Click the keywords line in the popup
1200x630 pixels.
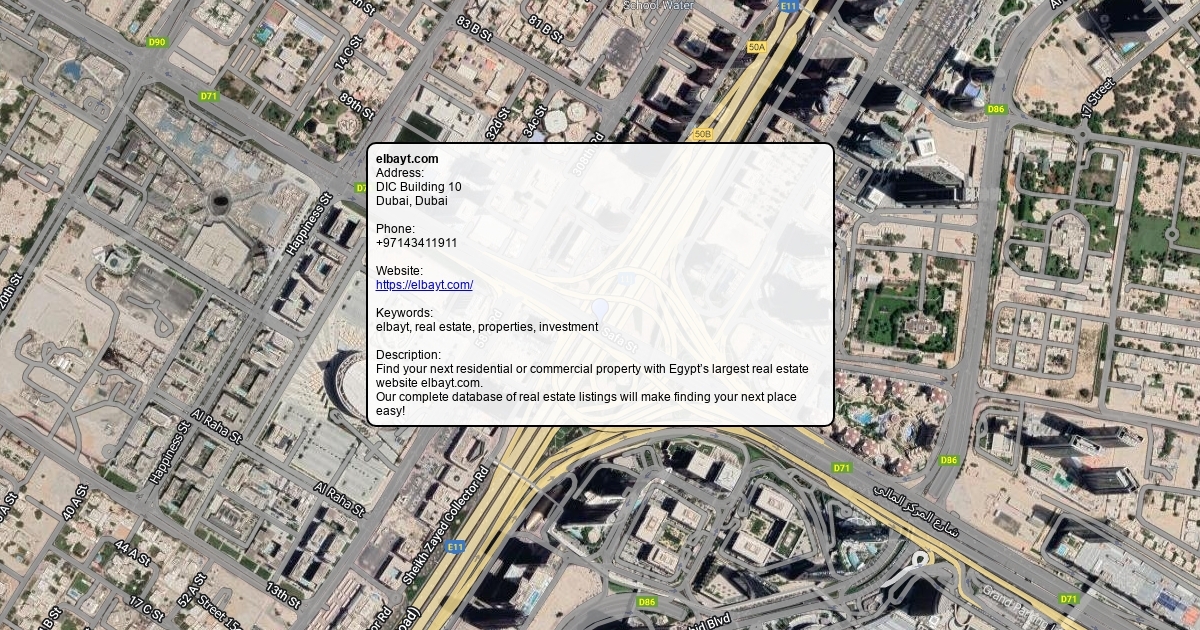[486, 327]
